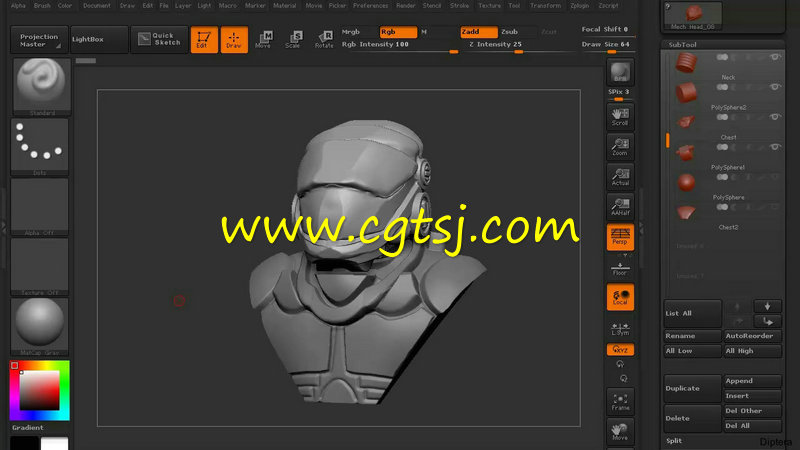Select the Chest2 subtool thumbnail
800x450 pixels.
pyautogui.click(x=686, y=212)
